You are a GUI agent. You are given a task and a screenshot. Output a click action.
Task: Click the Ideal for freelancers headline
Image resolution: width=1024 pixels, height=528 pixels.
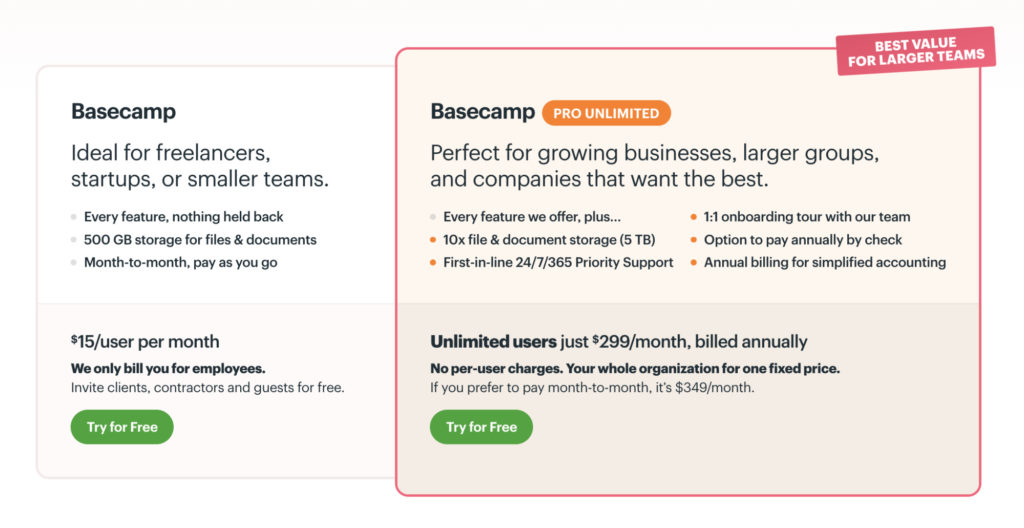pos(199,167)
